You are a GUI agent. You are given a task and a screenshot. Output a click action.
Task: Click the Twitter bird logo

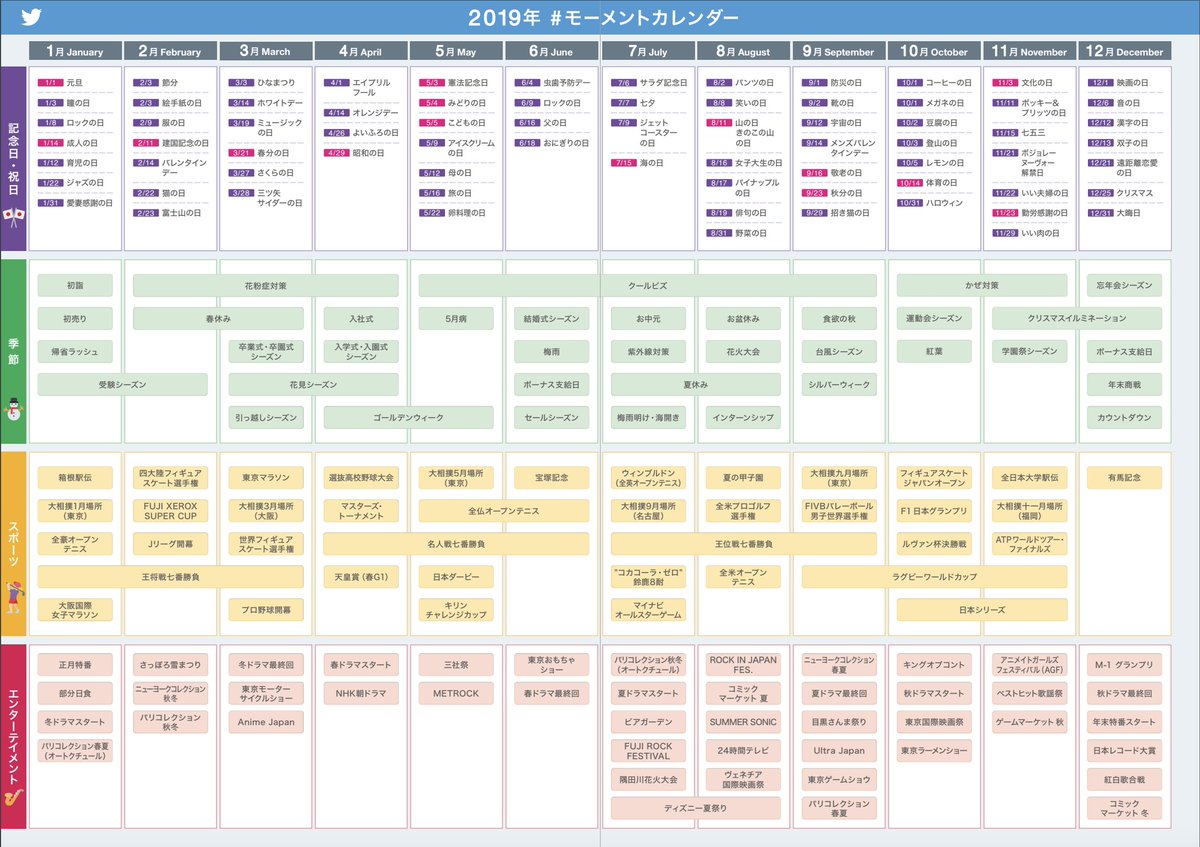click(30, 17)
